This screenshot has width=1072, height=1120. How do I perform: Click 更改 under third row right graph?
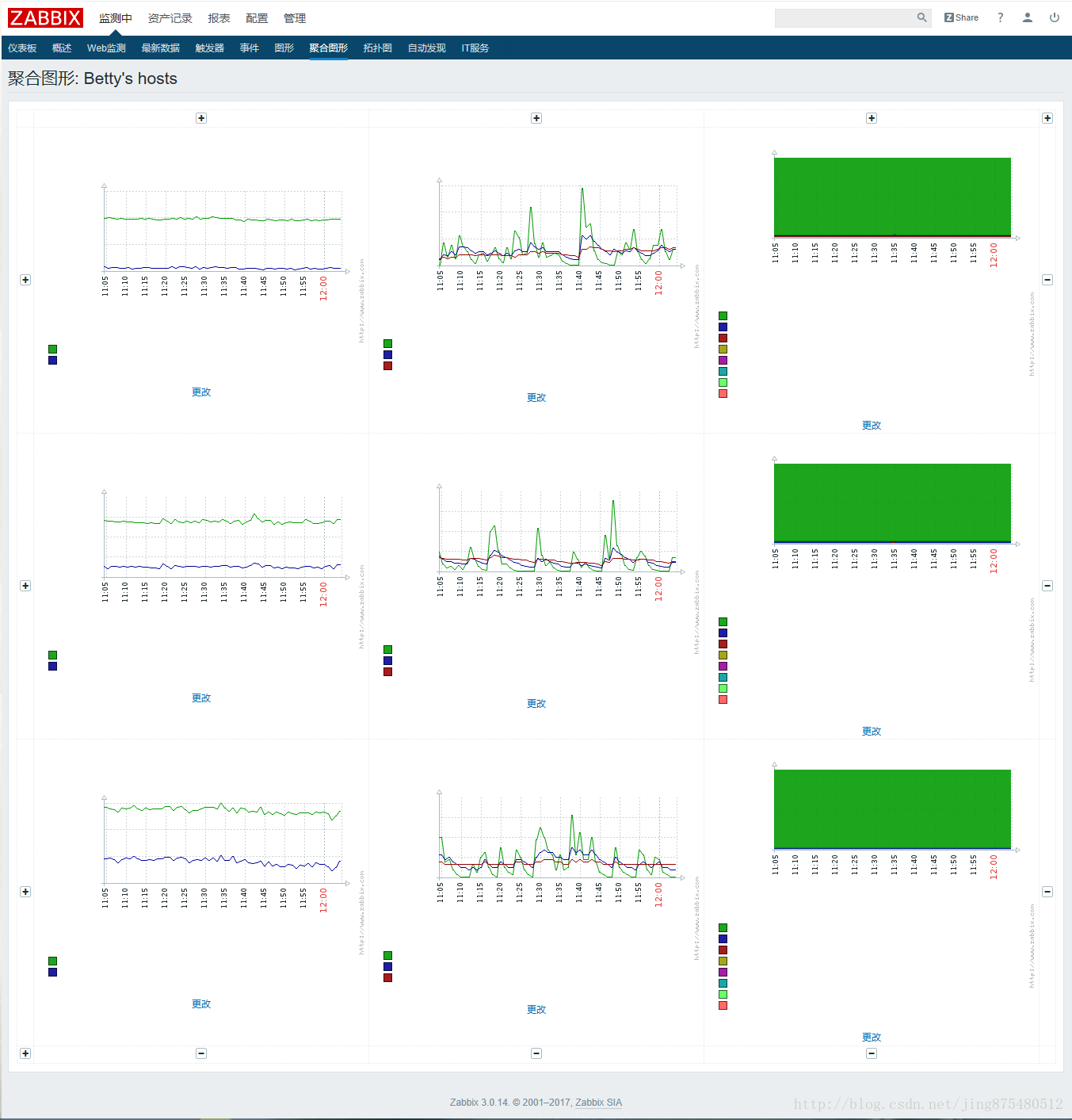click(872, 1038)
